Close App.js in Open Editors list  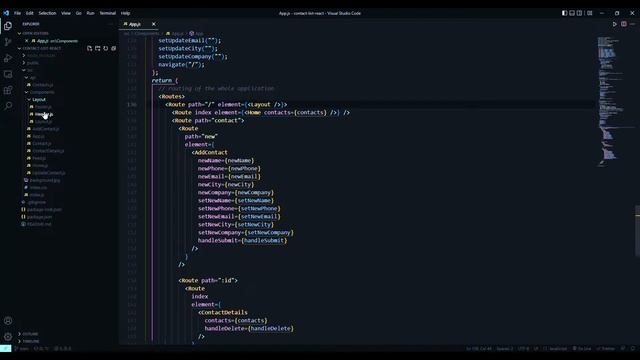[x=27, y=41]
